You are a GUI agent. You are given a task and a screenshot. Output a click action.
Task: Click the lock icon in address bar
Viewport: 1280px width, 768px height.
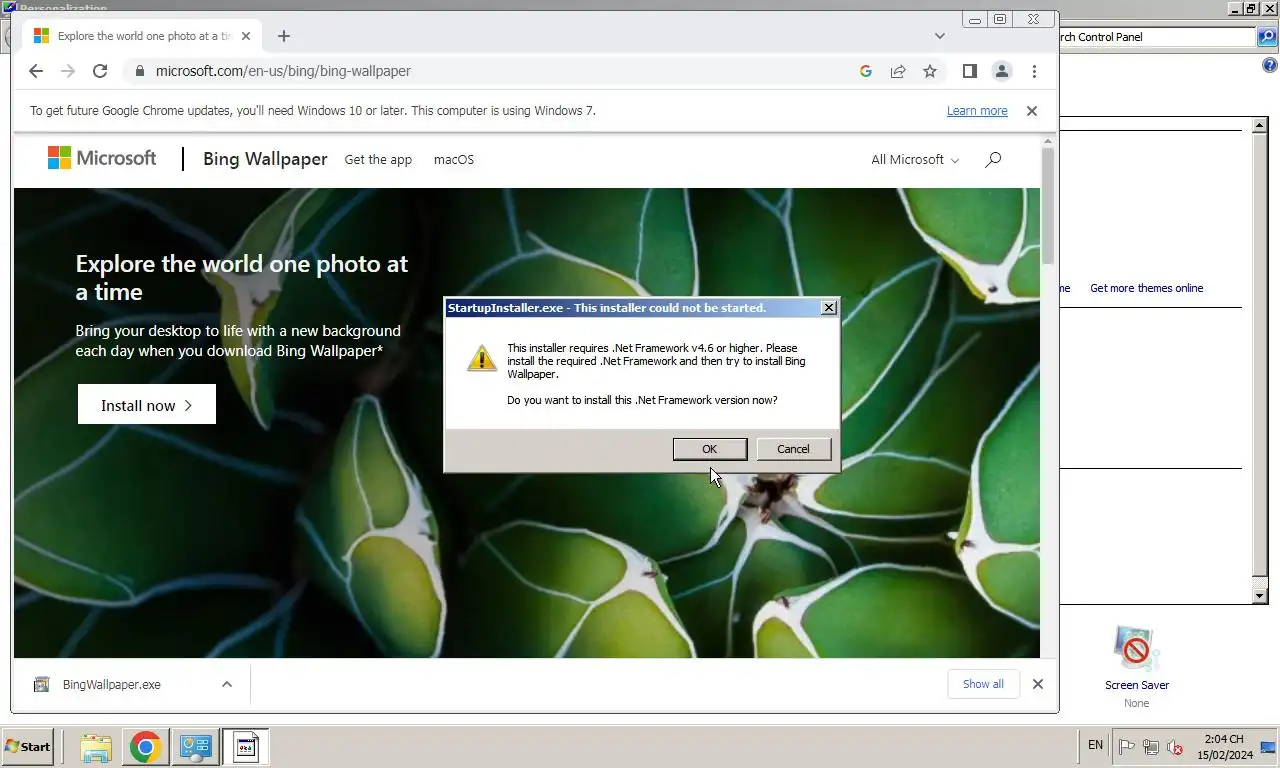[139, 71]
